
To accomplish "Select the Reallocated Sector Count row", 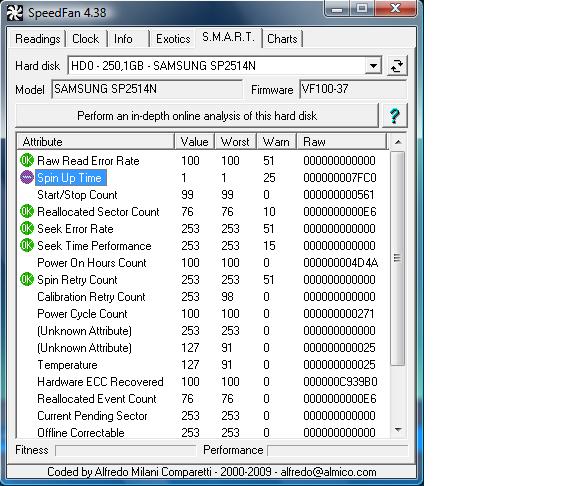I will coord(203,212).
